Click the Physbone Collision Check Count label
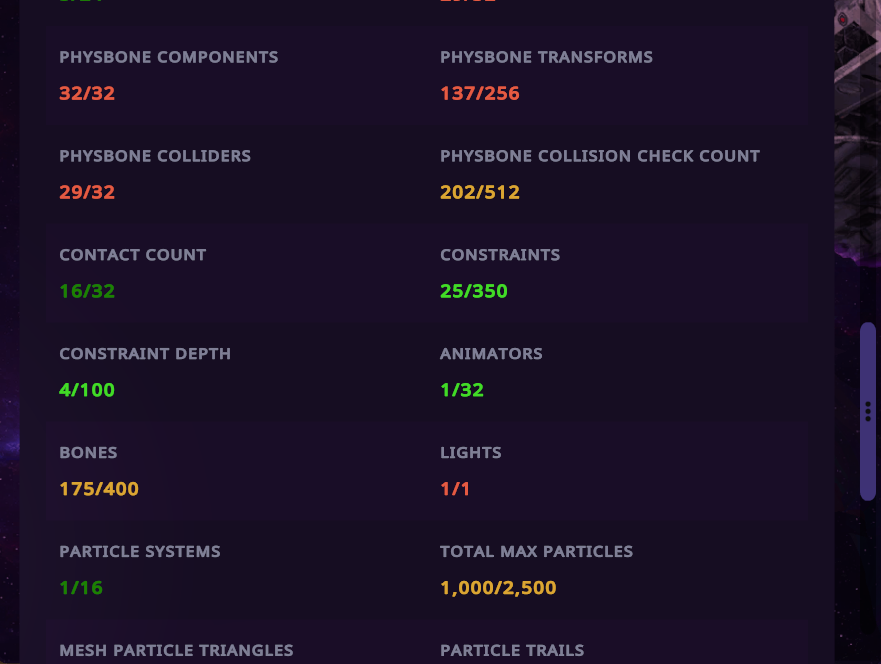The width and height of the screenshot is (881, 664). [600, 156]
